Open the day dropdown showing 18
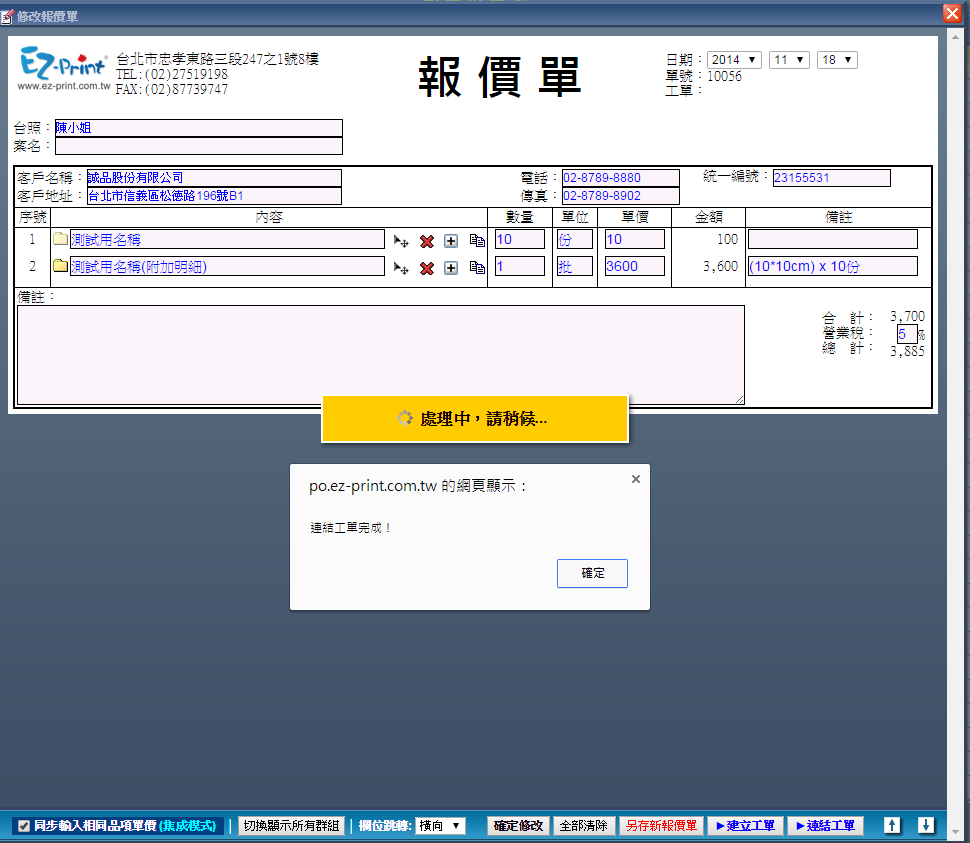This screenshot has height=843, width=970. [837, 60]
